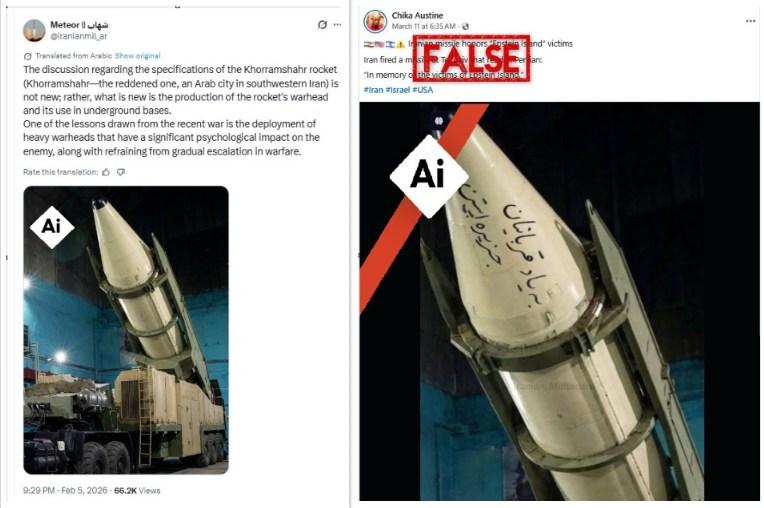
Task: Open Chika Austine's profile picture
Action: point(375,21)
